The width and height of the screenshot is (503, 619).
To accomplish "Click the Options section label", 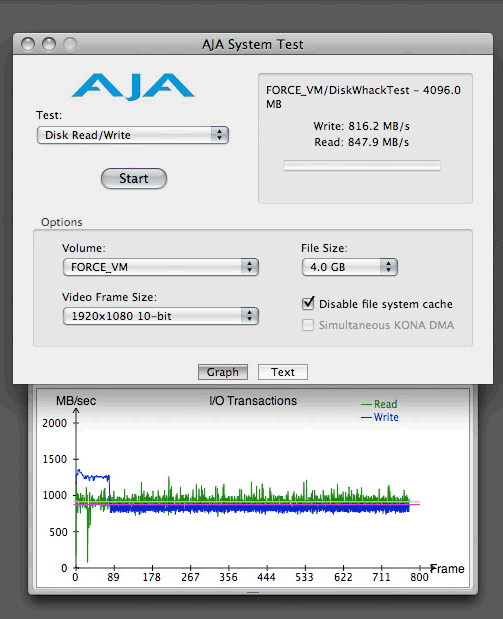I will tap(62, 222).
